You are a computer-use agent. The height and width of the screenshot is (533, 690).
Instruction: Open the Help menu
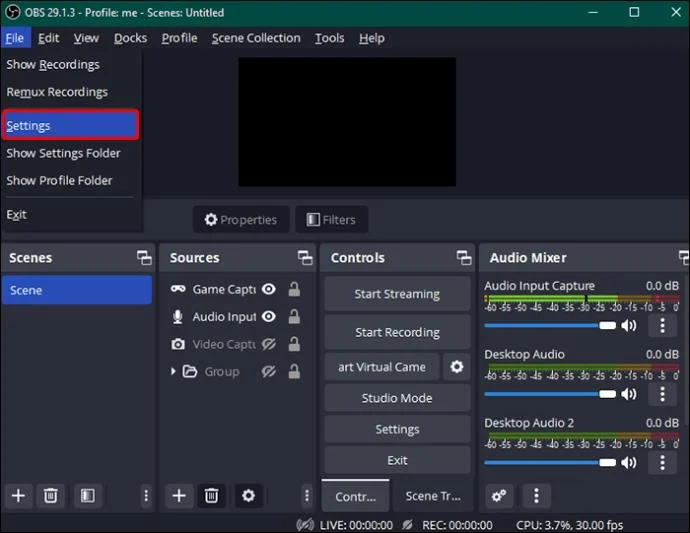click(x=371, y=38)
